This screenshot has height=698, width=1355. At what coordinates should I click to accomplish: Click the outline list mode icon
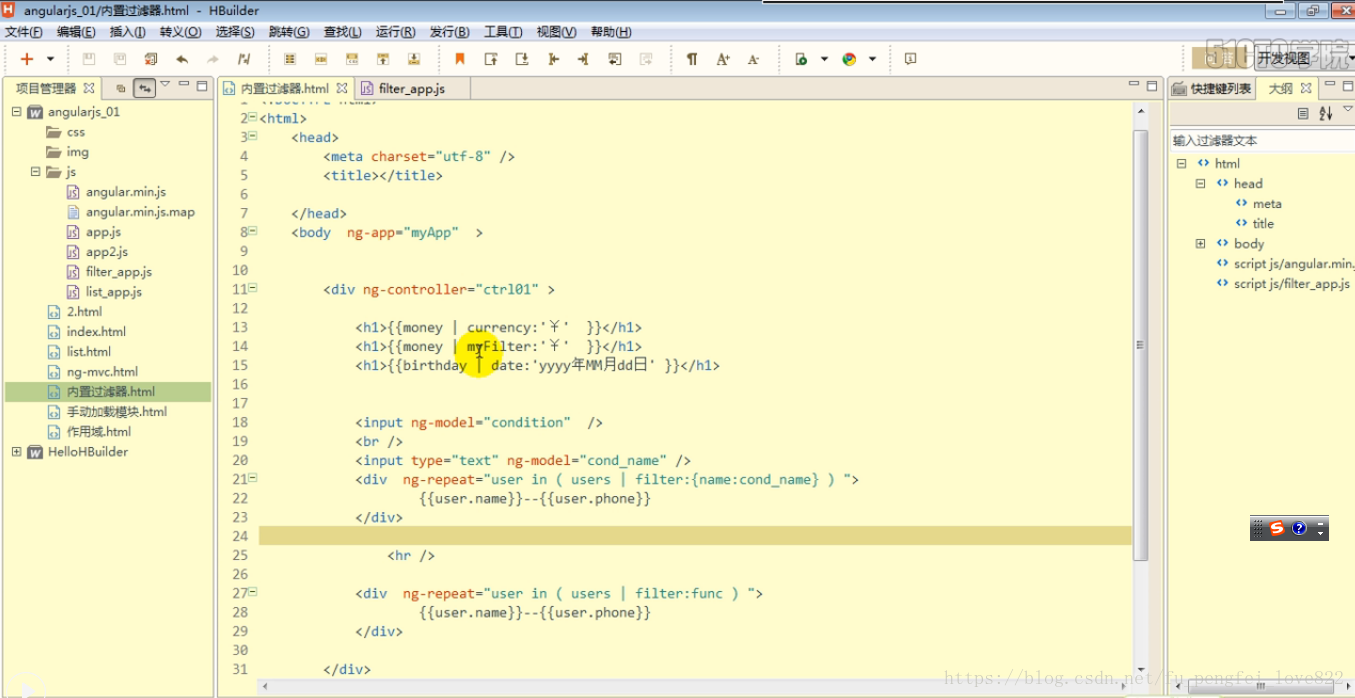(1303, 113)
